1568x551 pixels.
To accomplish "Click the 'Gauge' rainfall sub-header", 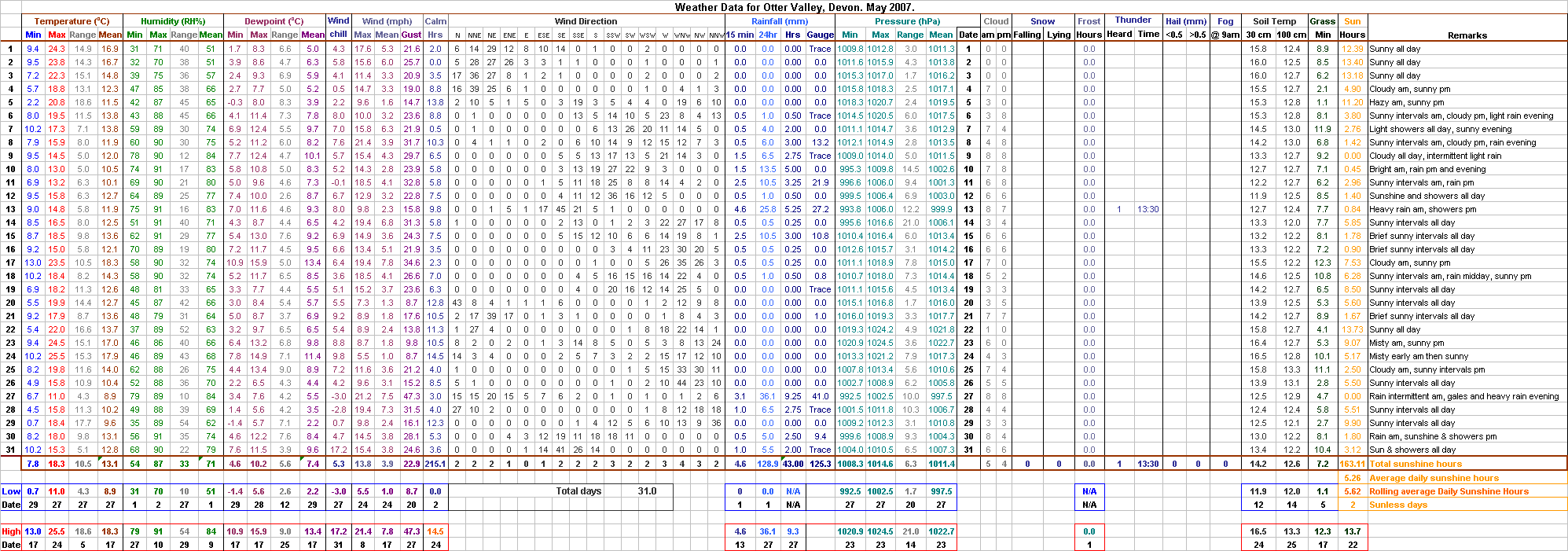I will pos(820,35).
